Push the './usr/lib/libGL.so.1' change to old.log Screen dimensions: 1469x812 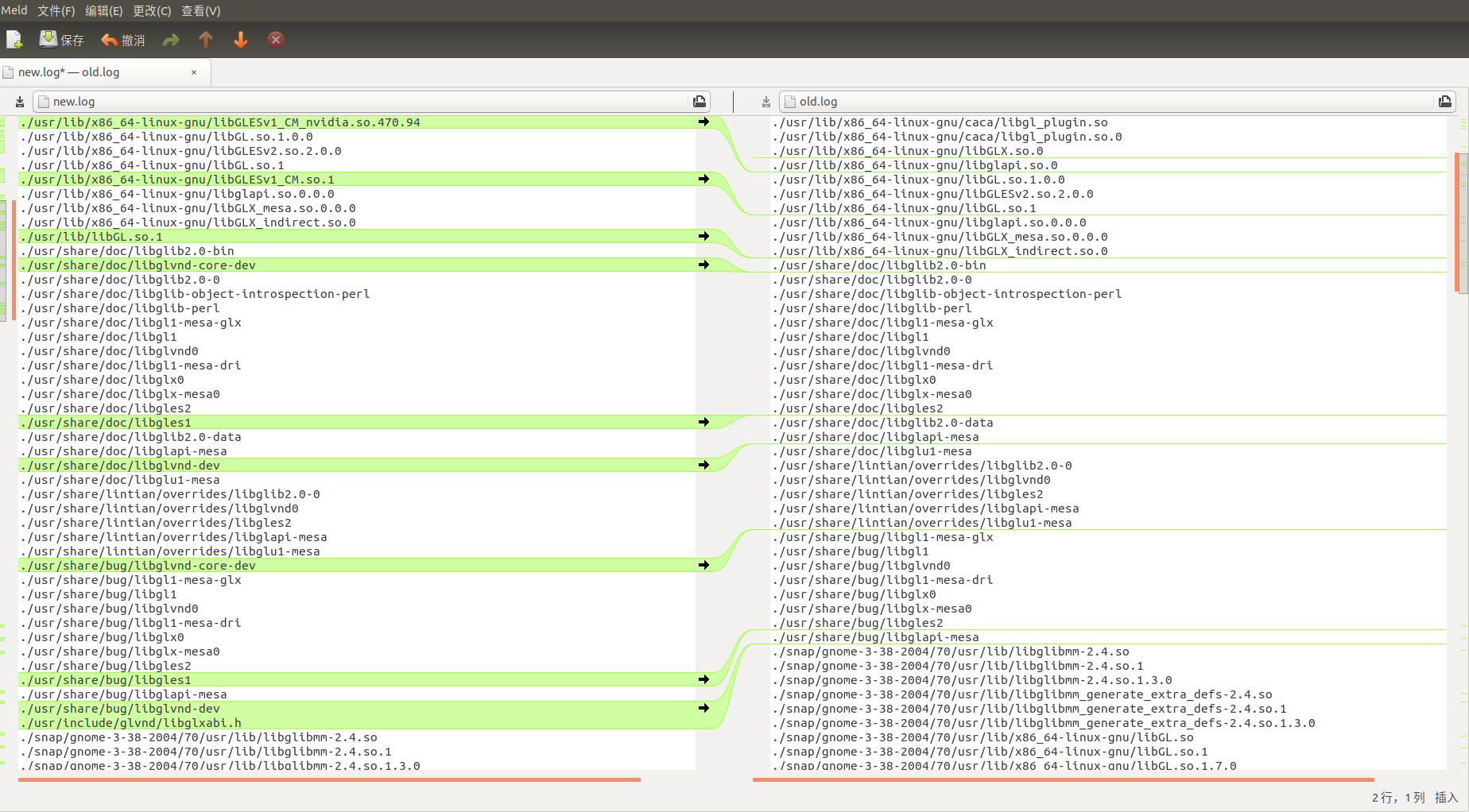tap(703, 236)
